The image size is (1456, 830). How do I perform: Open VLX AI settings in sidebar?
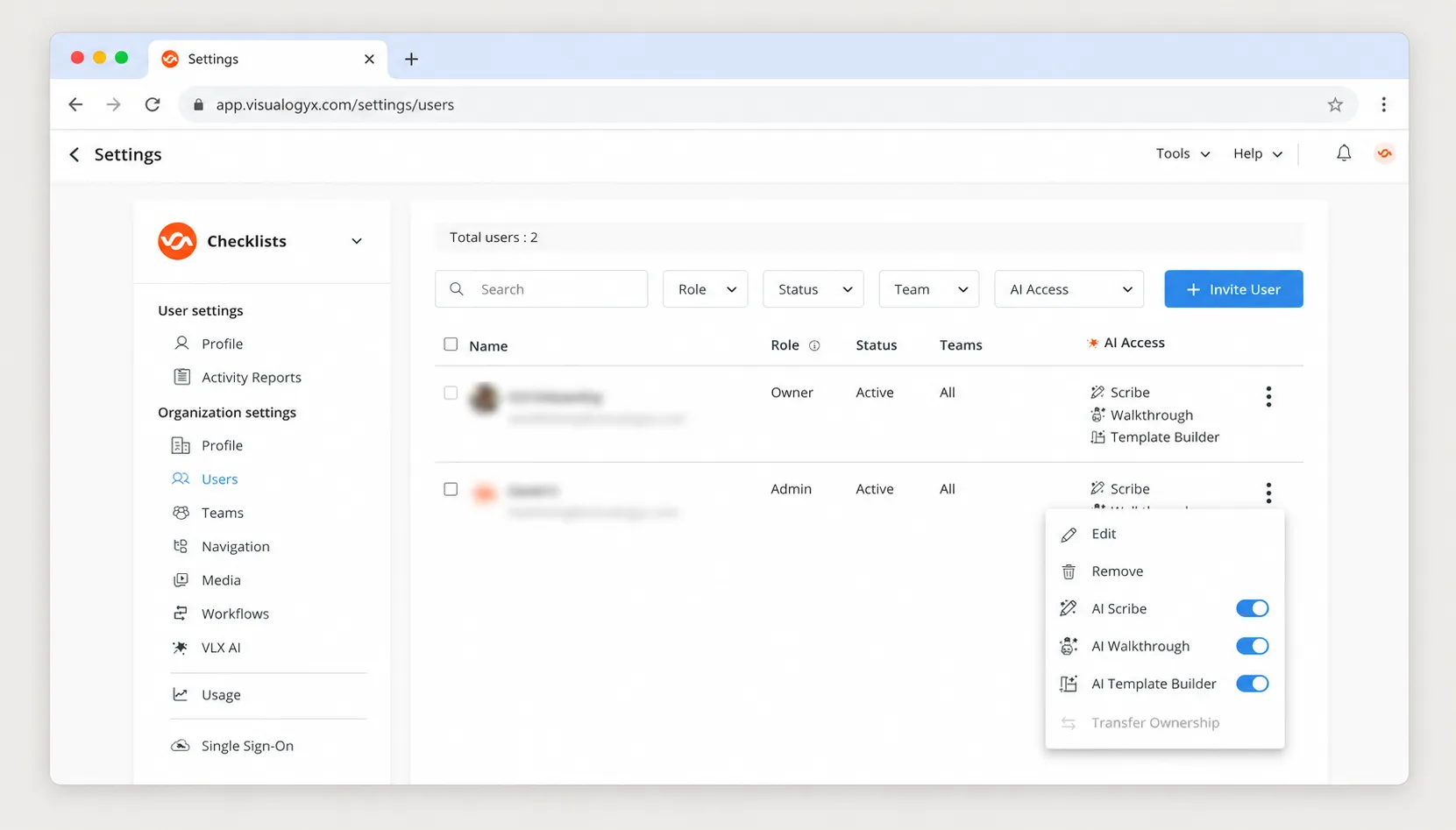click(x=221, y=648)
